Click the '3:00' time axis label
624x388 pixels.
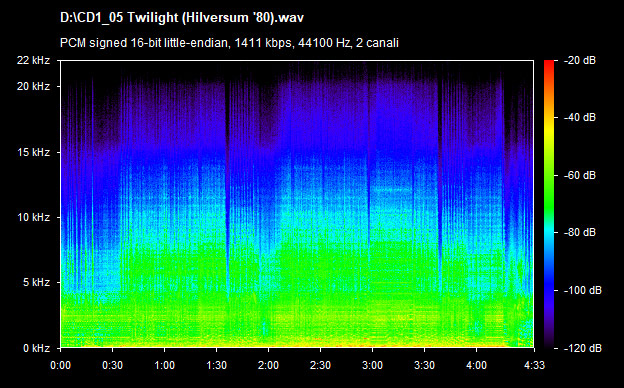(x=372, y=365)
